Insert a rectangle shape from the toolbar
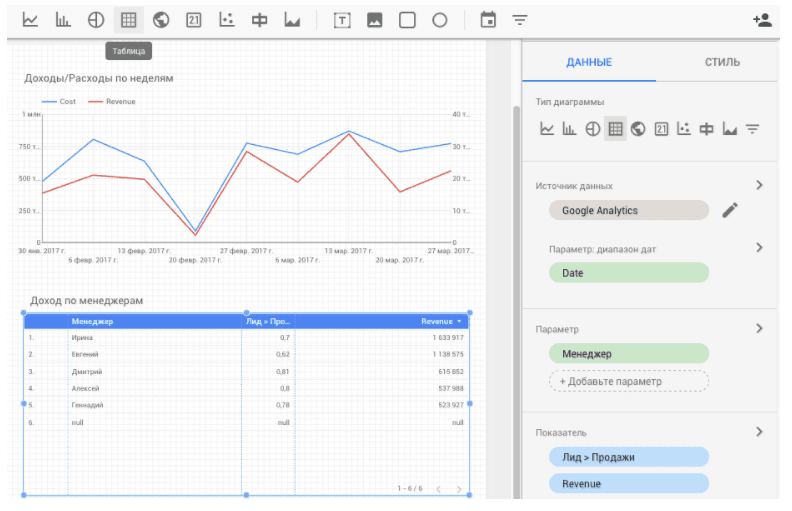Screen dimensions: 792x511 (x=407, y=20)
